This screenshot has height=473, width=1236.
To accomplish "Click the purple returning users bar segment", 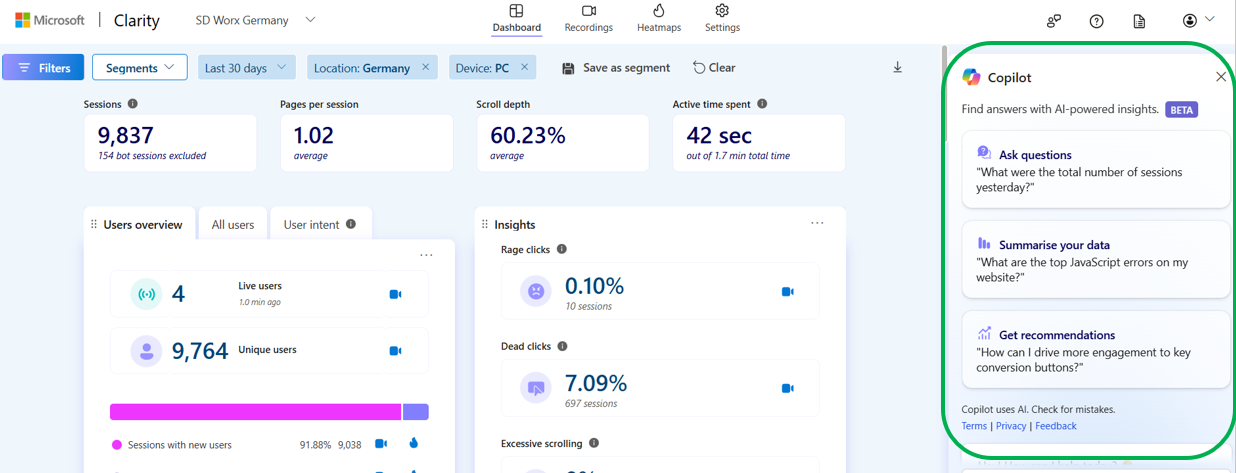I will click(x=416, y=412).
